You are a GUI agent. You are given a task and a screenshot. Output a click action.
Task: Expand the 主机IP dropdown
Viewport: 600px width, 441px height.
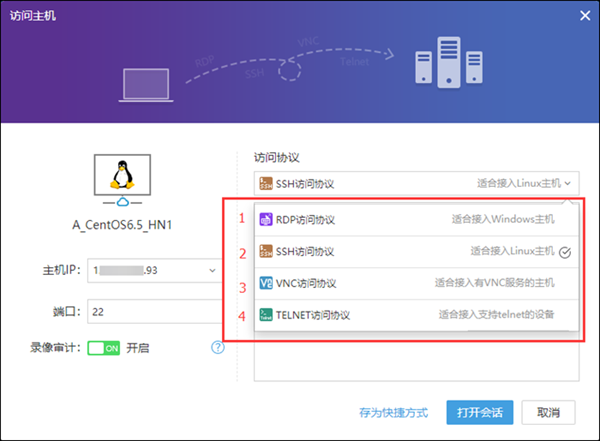click(x=213, y=270)
